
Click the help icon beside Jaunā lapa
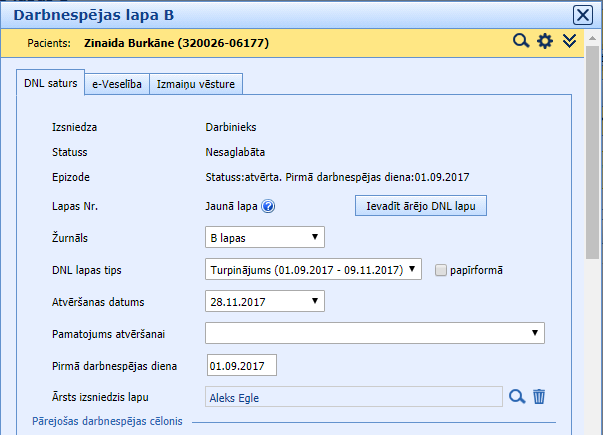tap(268, 207)
